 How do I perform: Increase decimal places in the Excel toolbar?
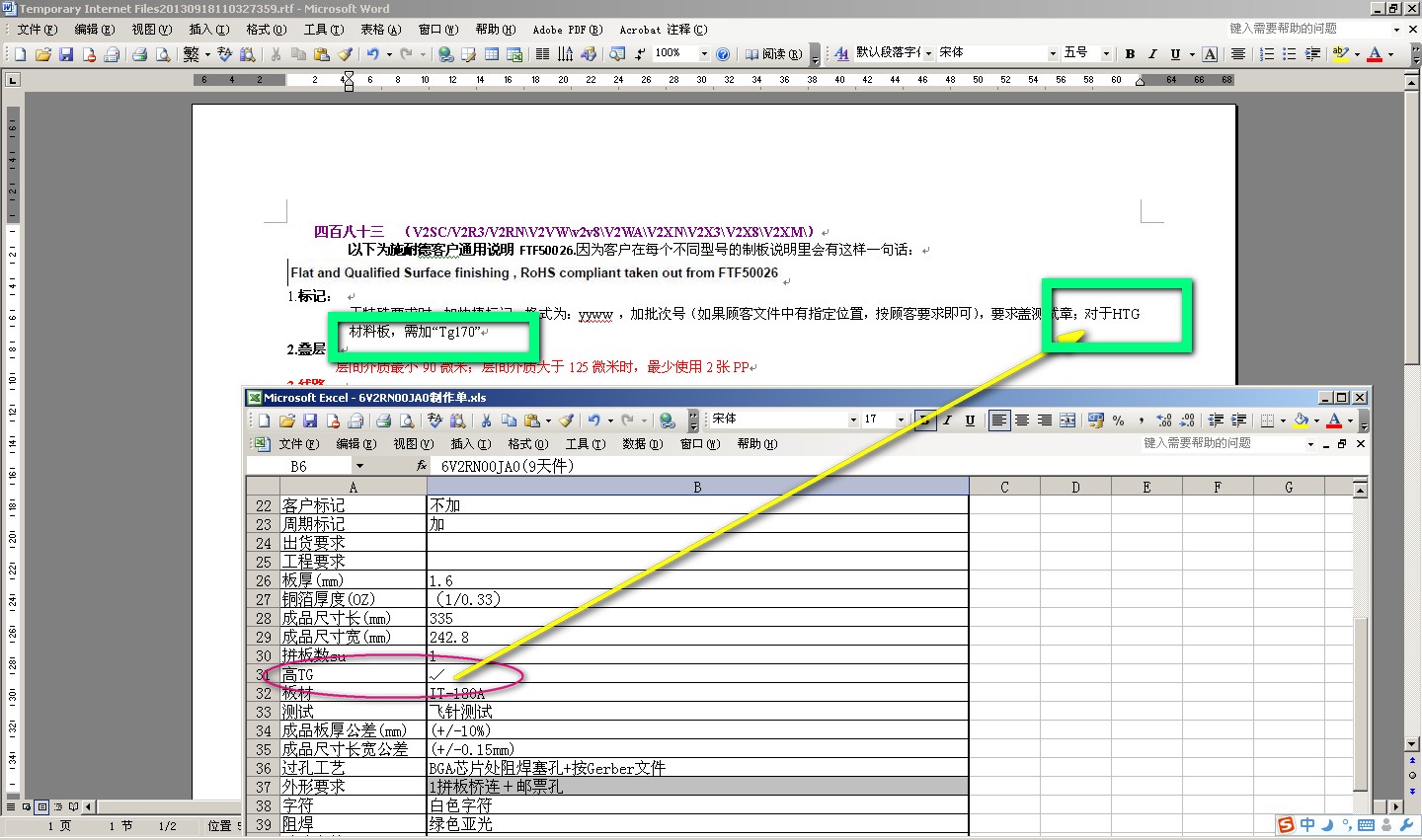tap(1164, 420)
